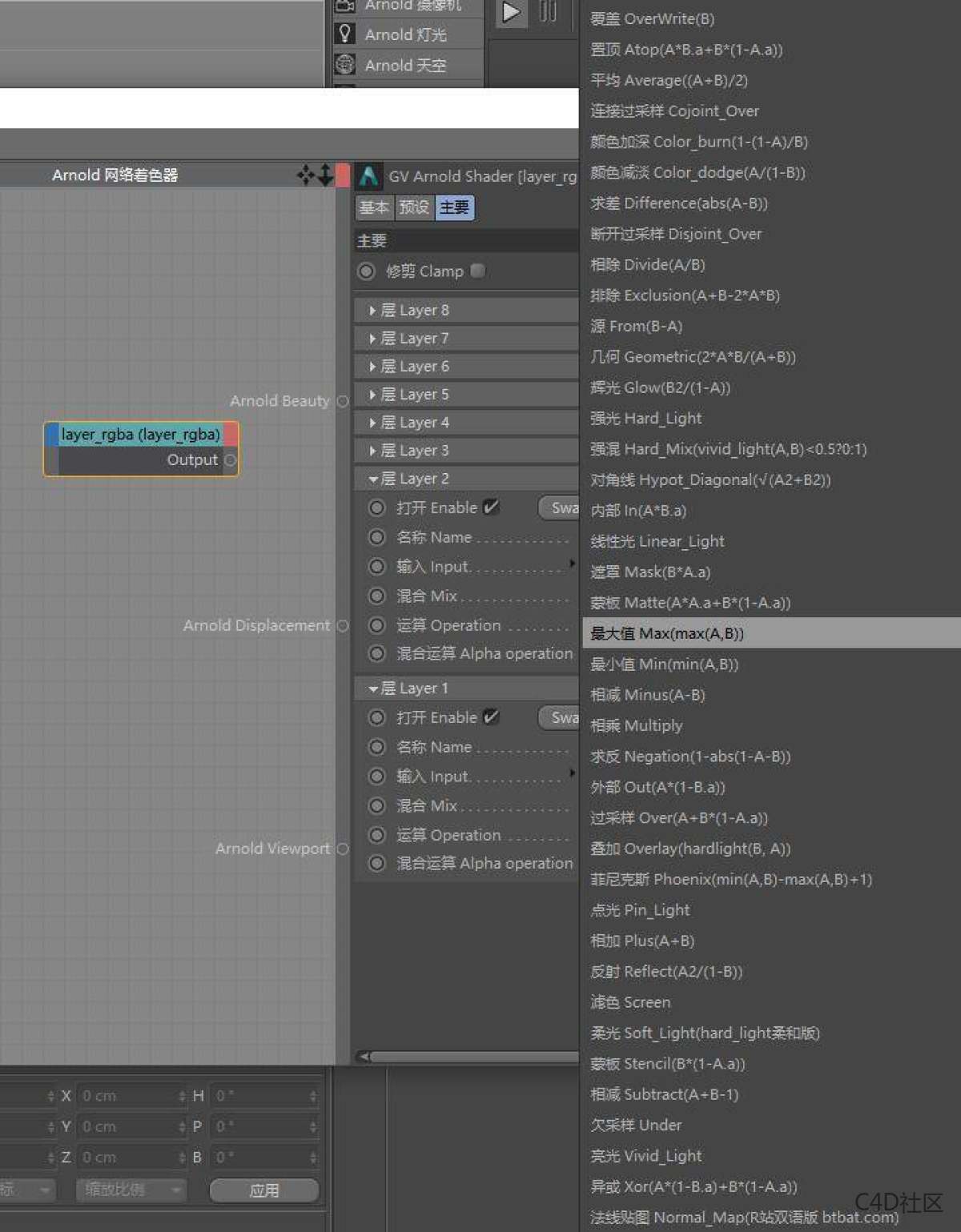961x1232 pixels.
Task: Toggle Layer 1 打开 Enable checkbox
Action: click(x=491, y=716)
